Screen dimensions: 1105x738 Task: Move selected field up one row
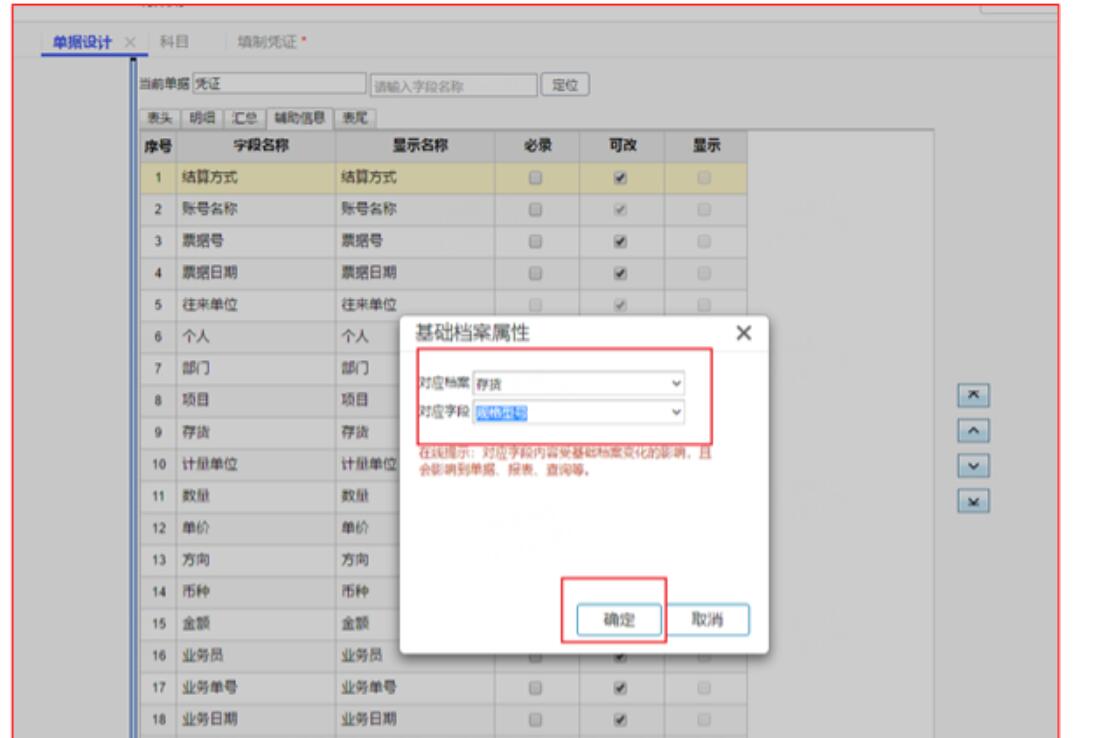click(973, 430)
